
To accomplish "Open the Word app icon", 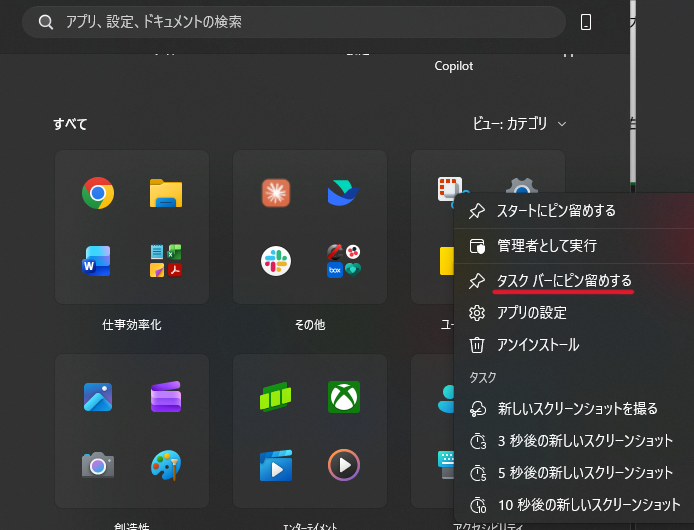I will 97,261.
